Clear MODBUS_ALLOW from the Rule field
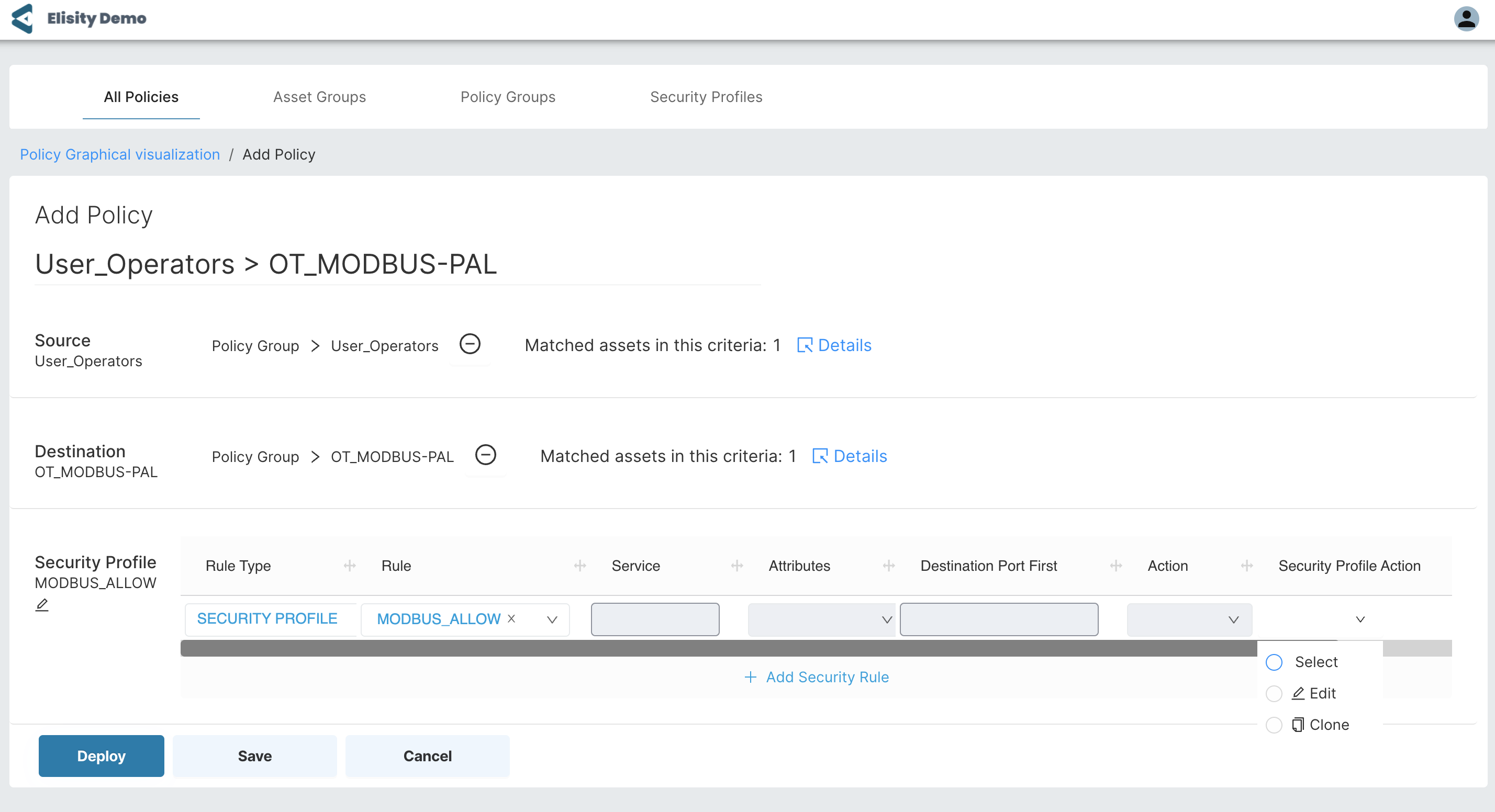The height and width of the screenshot is (812, 1495). pyautogui.click(x=511, y=618)
